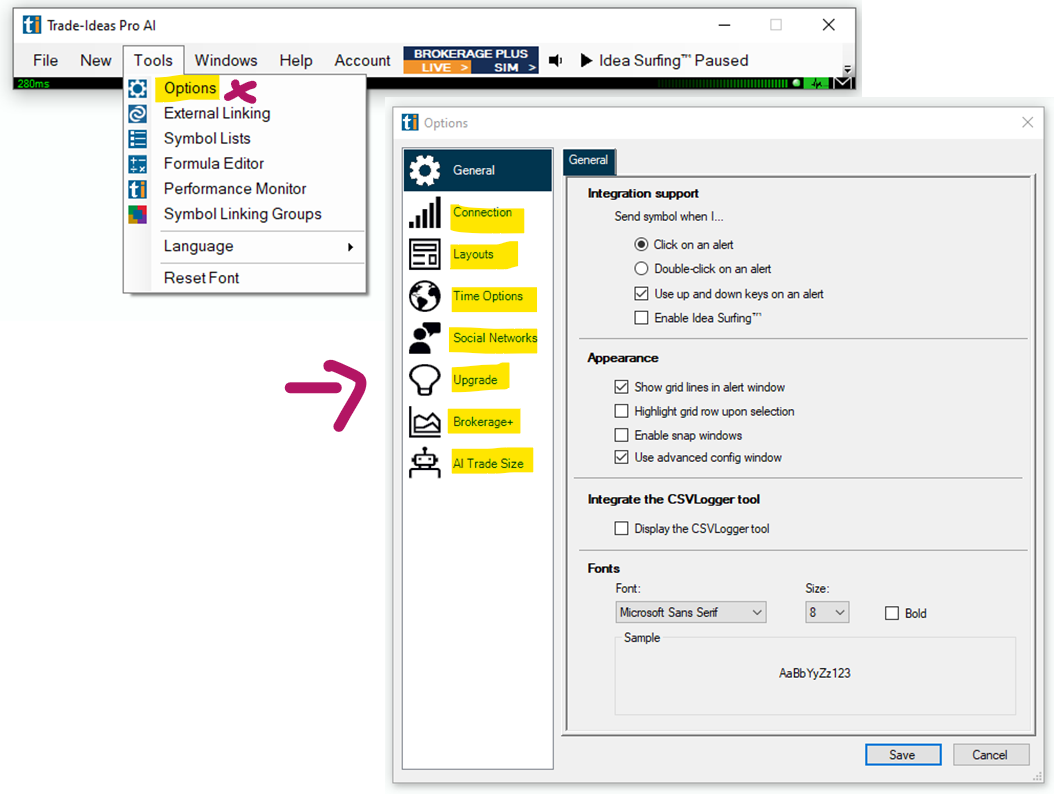This screenshot has height=794, width=1056.
Task: Toggle 'Use advanced config window' checkbox
Action: 621,457
